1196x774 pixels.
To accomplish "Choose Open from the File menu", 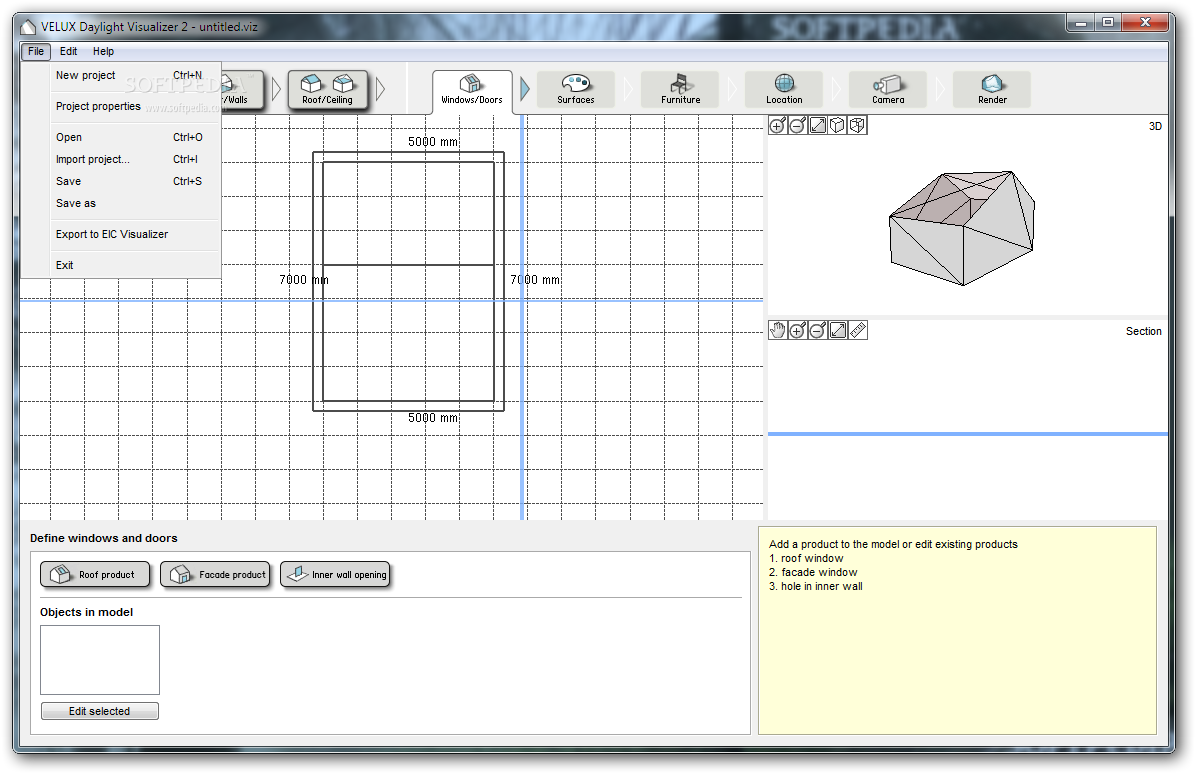I will tap(122, 137).
